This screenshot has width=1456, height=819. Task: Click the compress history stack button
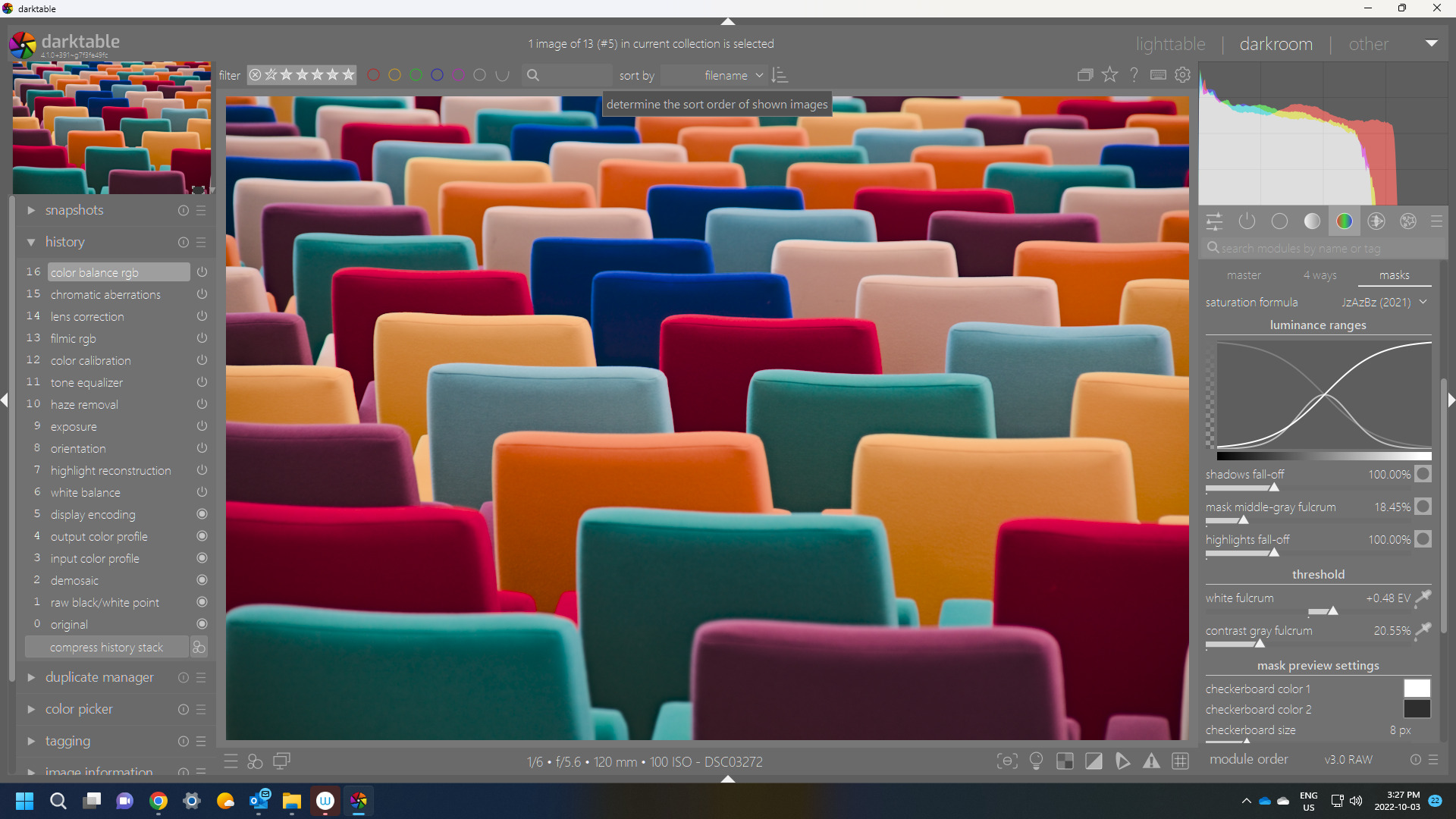(x=106, y=647)
